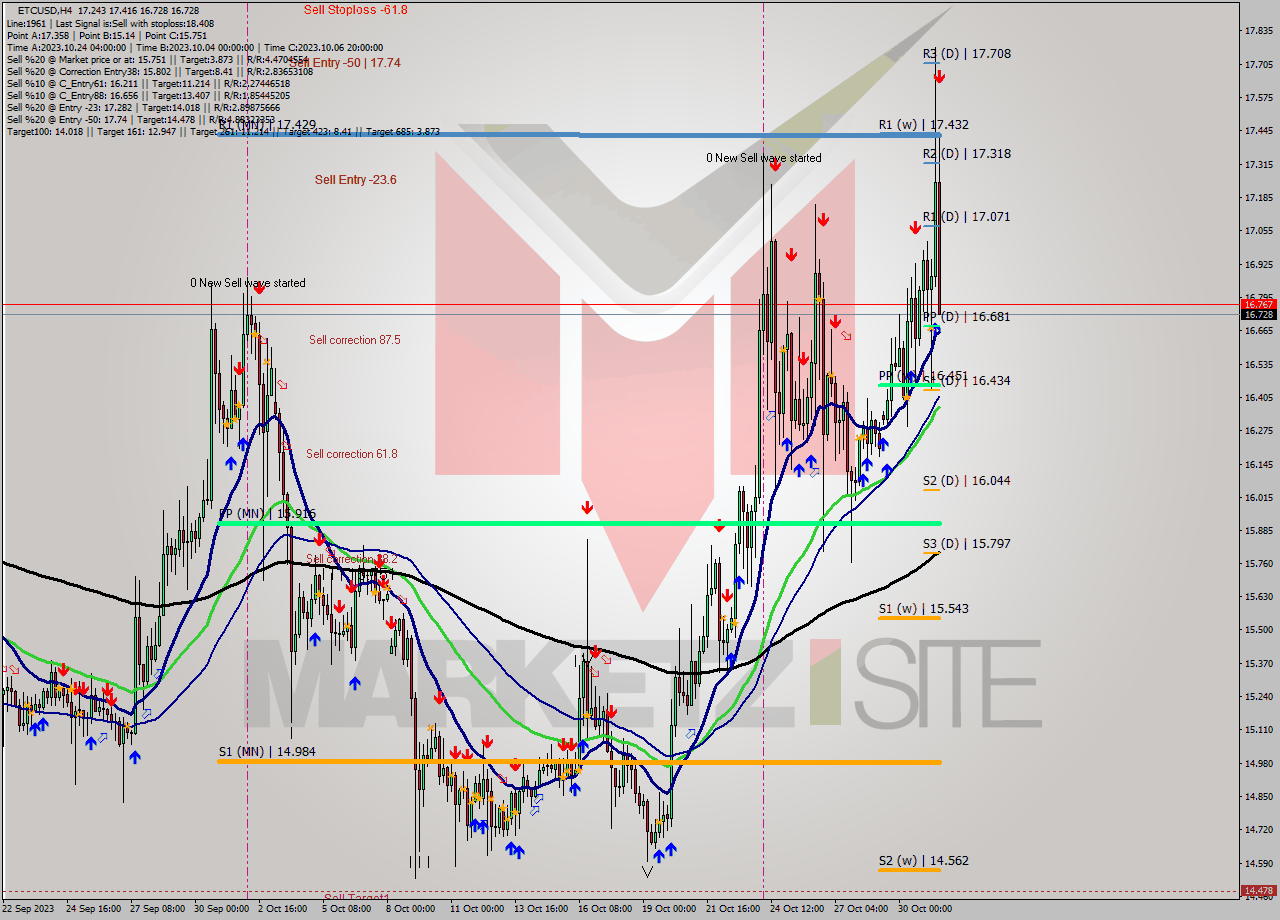Click the '27 Sep 08:00' date on time axis
Screen dimensions: 1280x920
click(156, 909)
